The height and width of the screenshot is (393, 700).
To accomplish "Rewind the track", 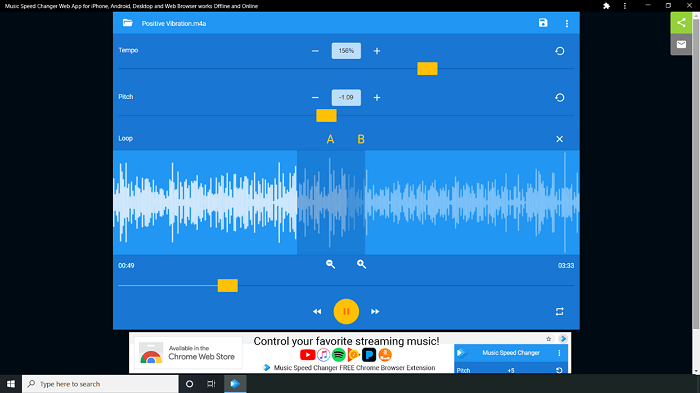I will pyautogui.click(x=317, y=312).
